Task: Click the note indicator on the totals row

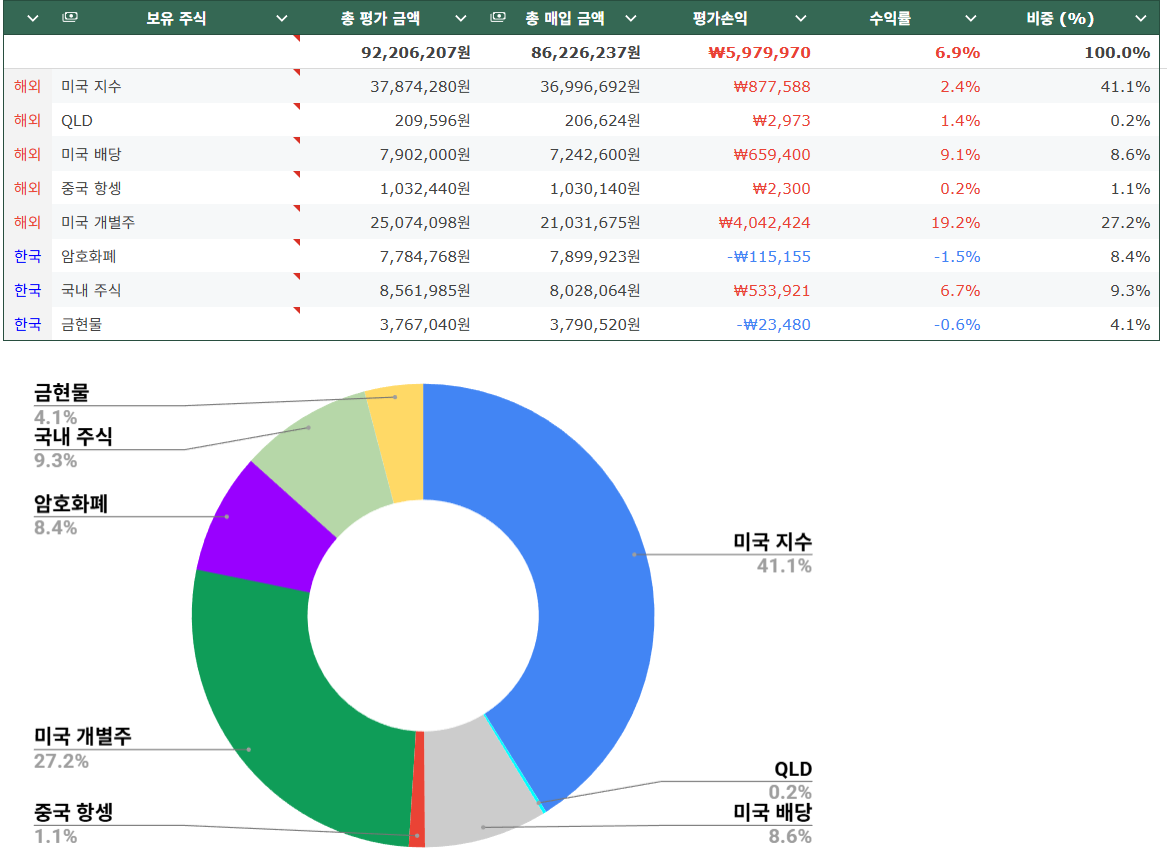Action: point(297,38)
